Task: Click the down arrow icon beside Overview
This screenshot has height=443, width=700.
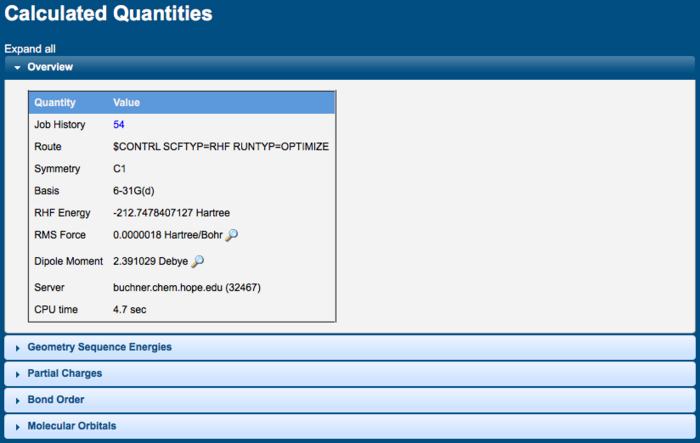Action: coord(17,67)
